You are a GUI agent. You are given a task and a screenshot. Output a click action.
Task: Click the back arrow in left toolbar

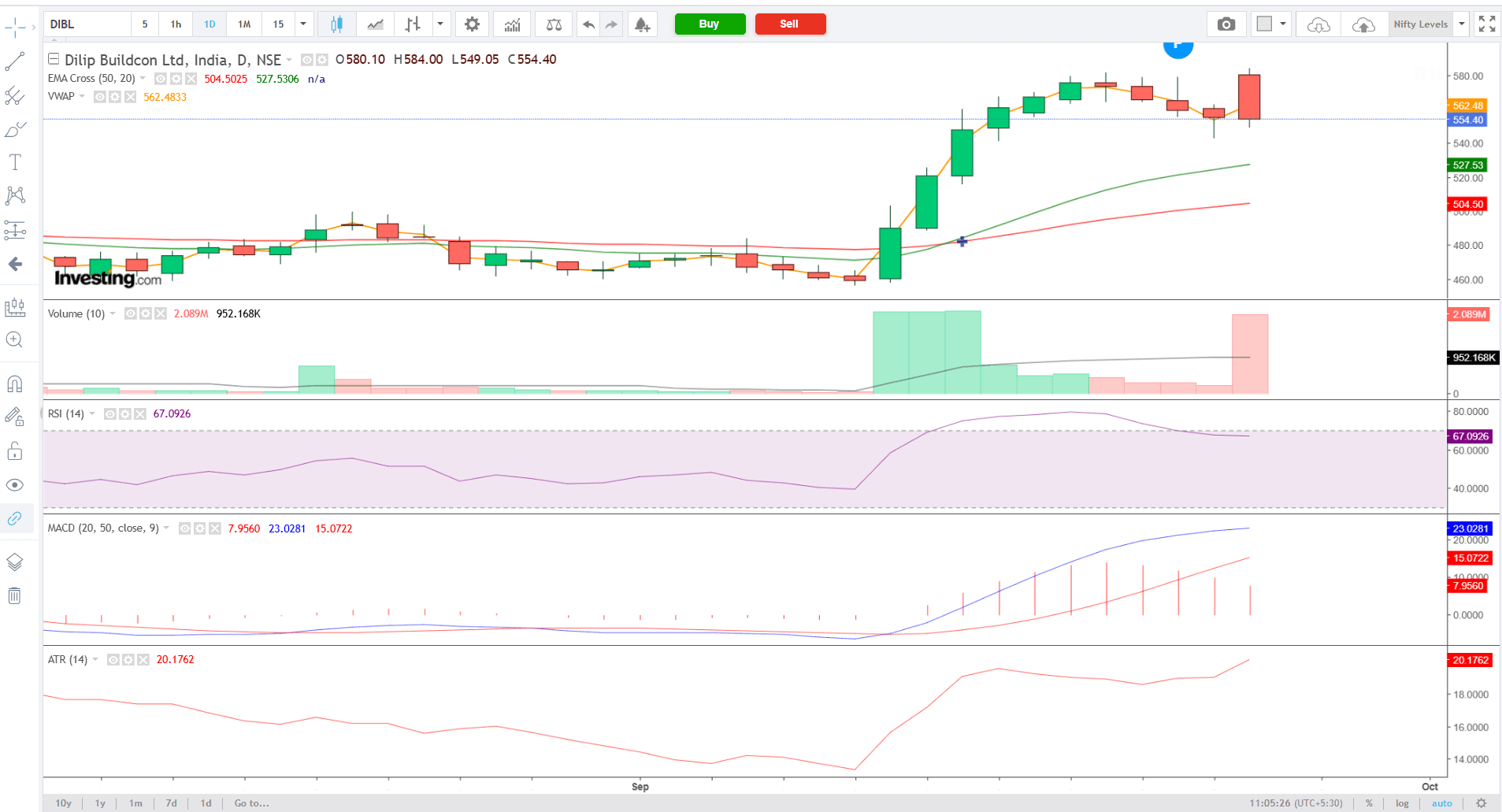(15, 264)
